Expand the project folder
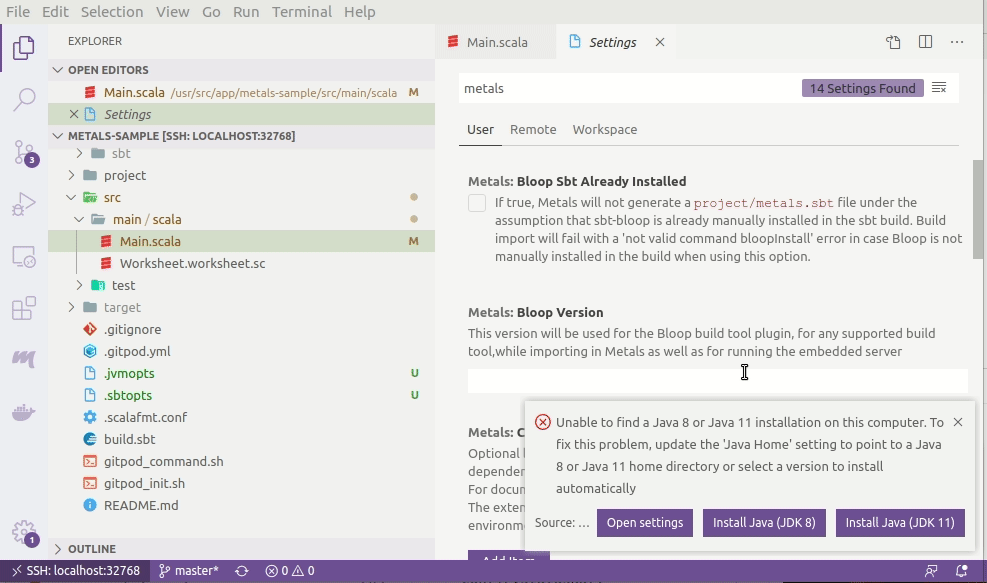987x583 pixels. (71, 175)
